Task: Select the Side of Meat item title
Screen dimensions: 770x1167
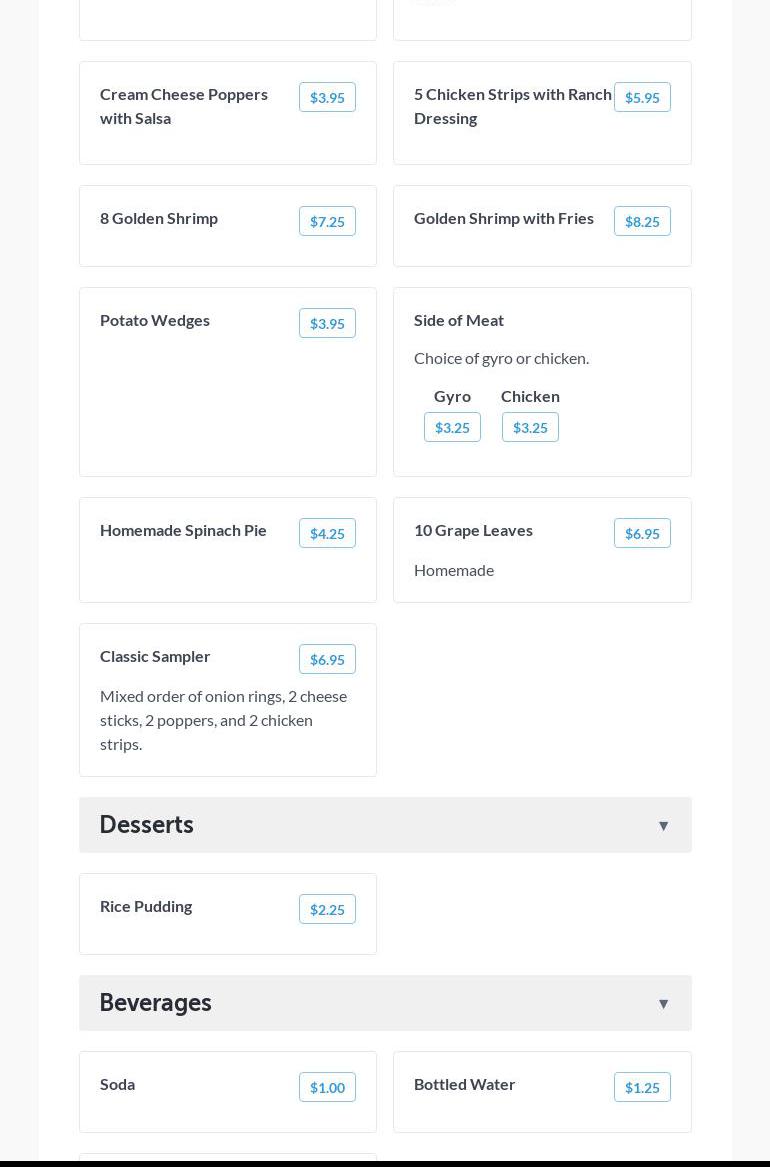Action: [459, 320]
